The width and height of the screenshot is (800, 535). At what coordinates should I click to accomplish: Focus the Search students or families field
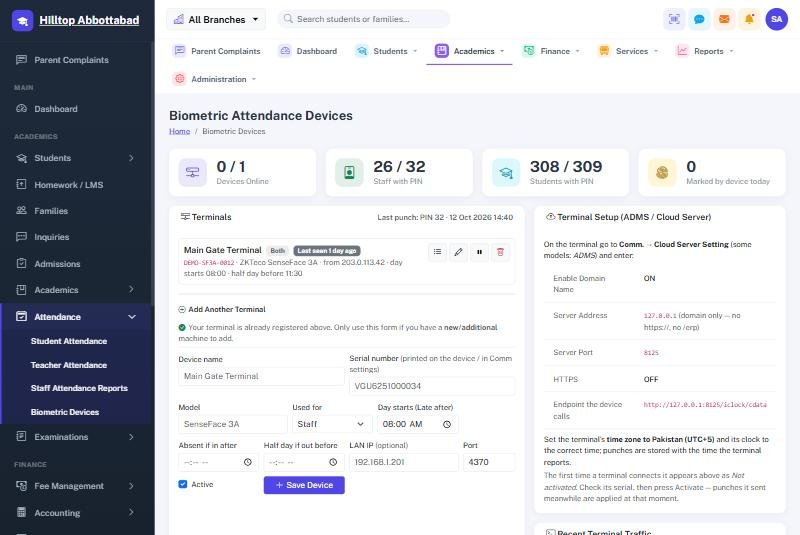coord(364,19)
